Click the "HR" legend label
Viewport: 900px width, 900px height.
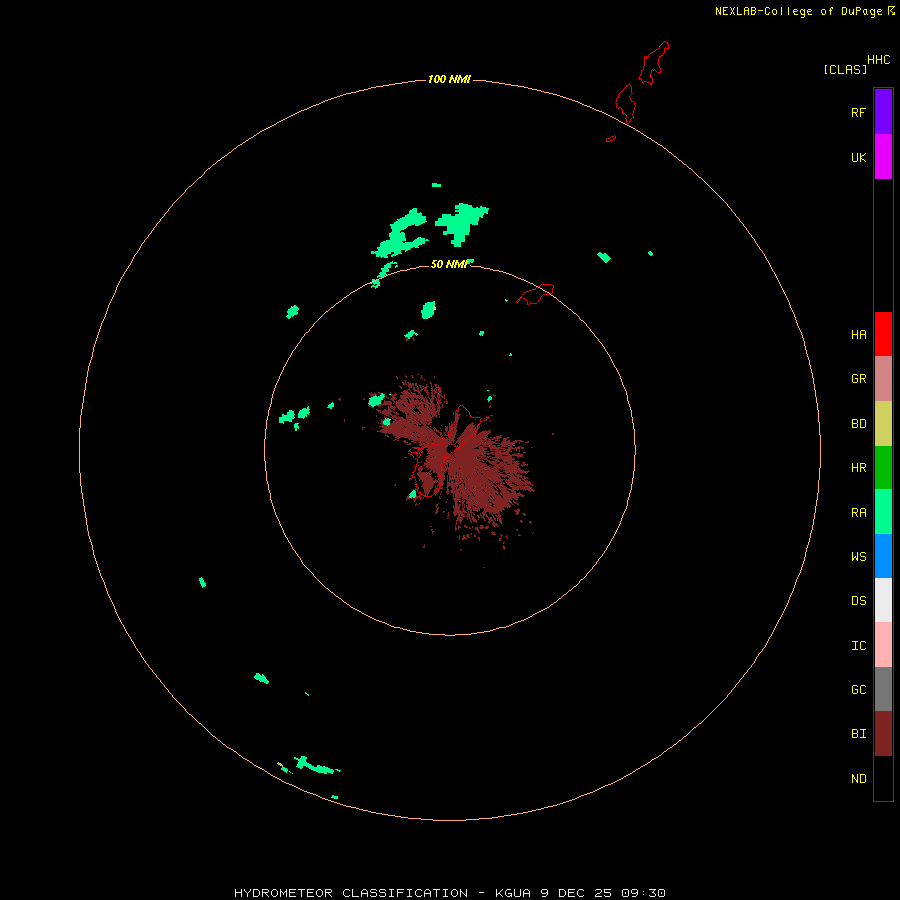point(858,468)
